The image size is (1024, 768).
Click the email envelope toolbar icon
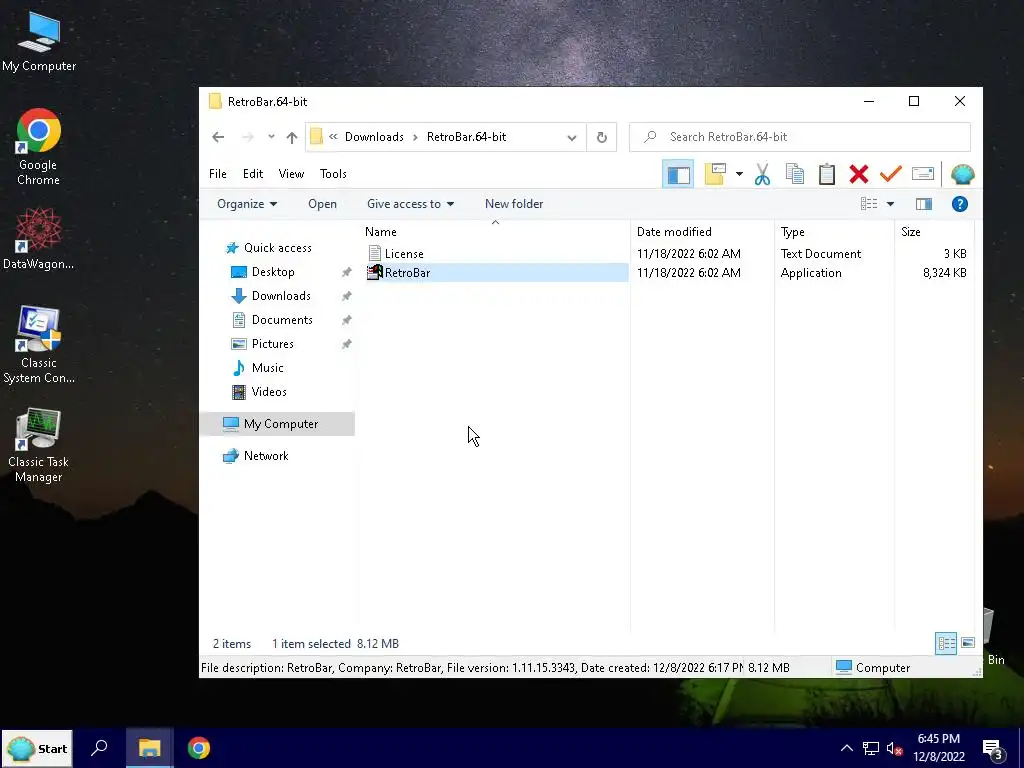[923, 174]
